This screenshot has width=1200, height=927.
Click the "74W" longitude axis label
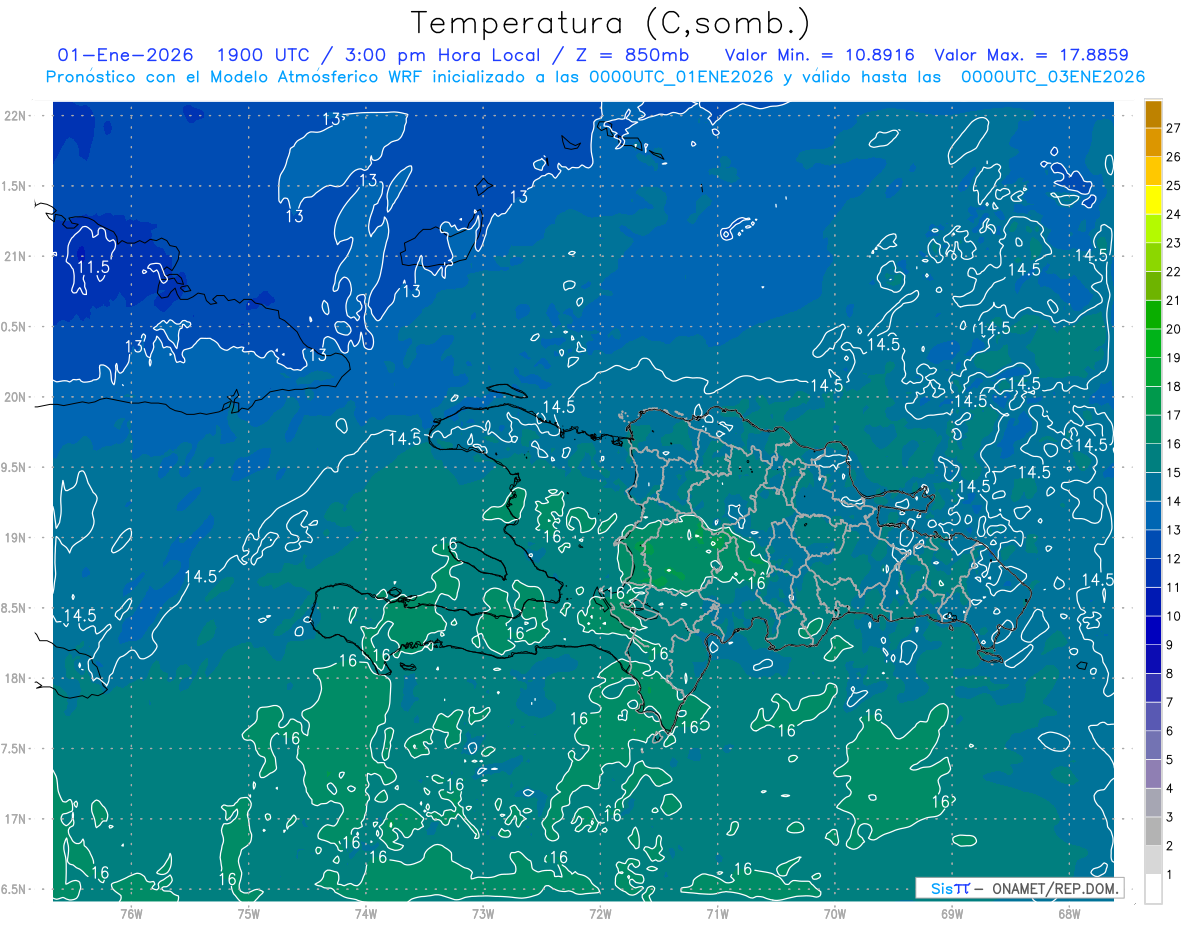pos(365,913)
